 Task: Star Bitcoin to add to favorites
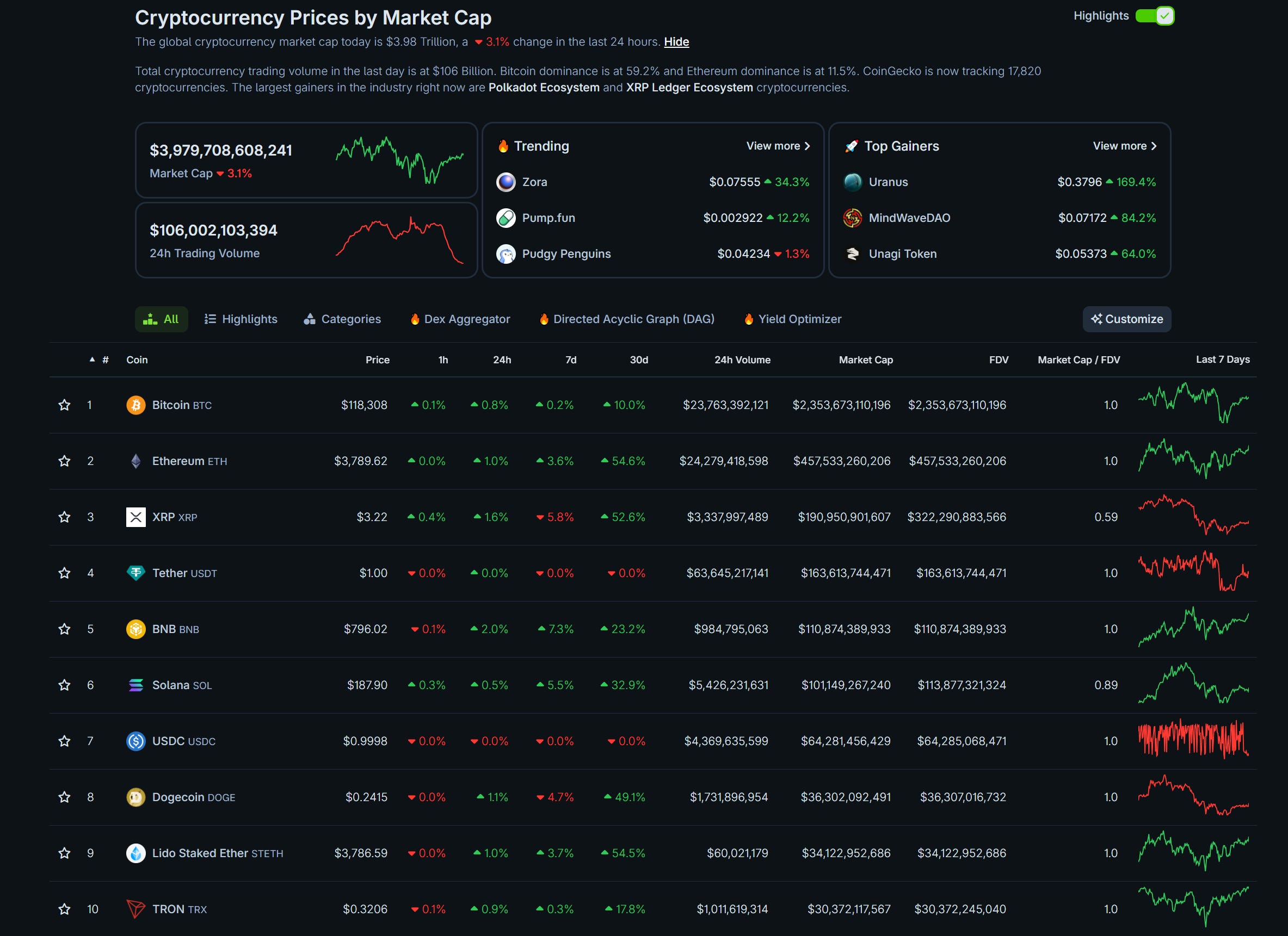click(64, 405)
